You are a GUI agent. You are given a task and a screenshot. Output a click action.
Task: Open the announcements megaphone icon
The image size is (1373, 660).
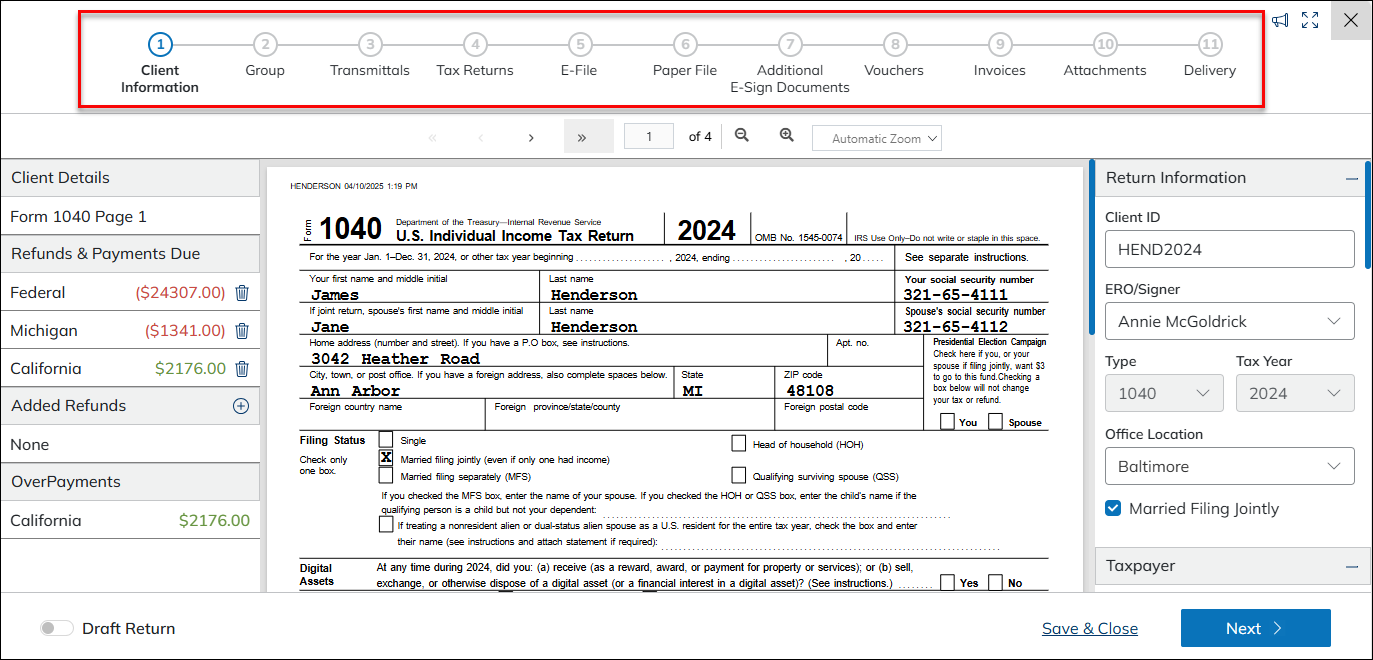(x=1280, y=21)
